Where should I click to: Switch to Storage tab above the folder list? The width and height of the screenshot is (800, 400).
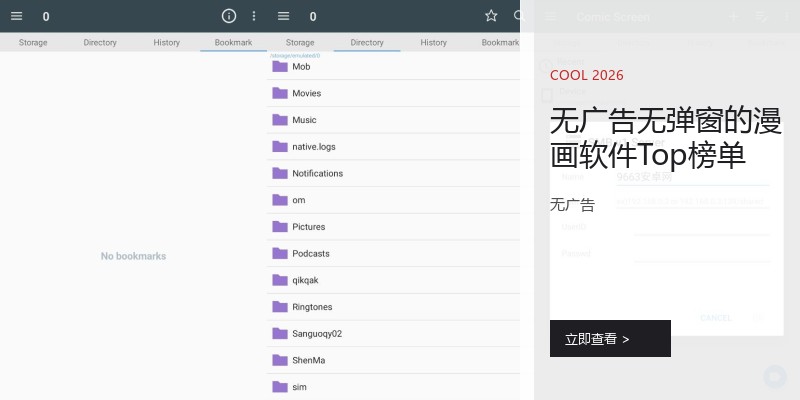[300, 42]
